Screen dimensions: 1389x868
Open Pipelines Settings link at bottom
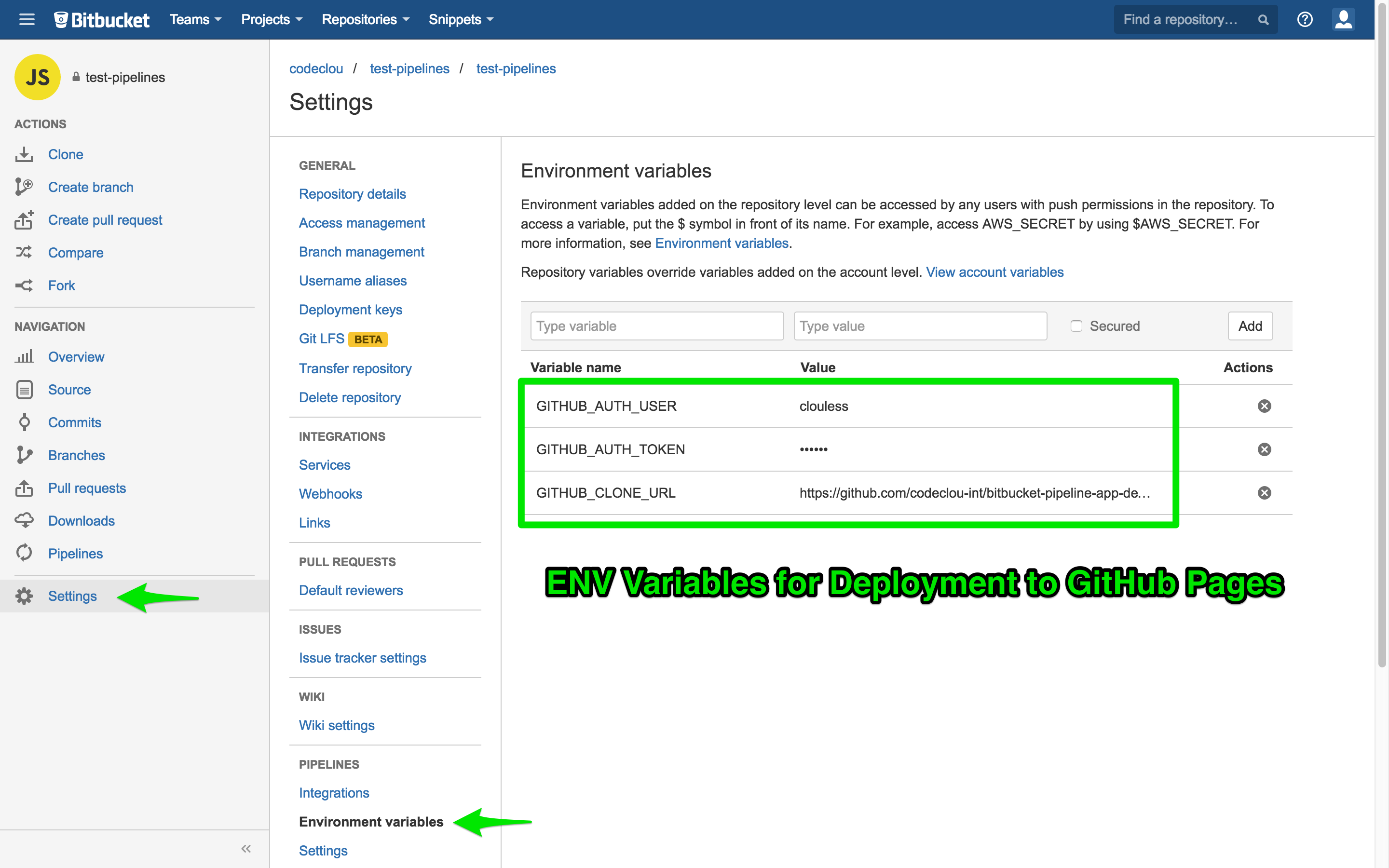[323, 851]
